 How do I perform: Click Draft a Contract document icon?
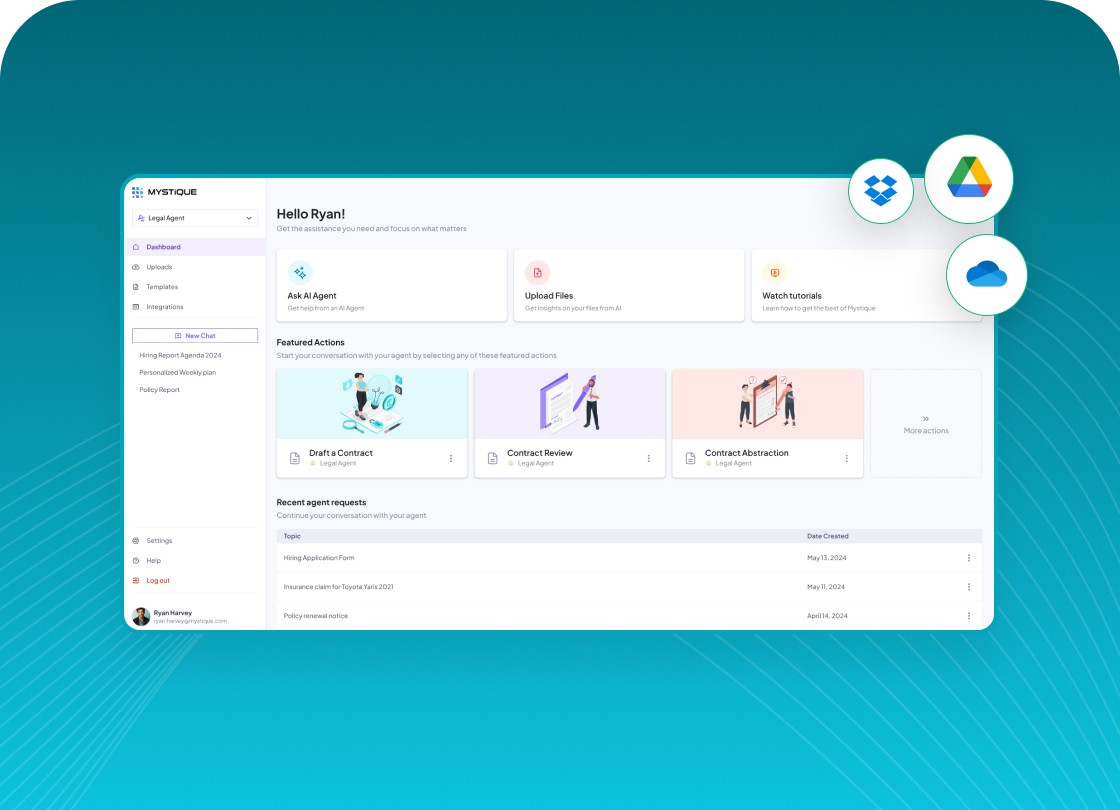(x=294, y=459)
